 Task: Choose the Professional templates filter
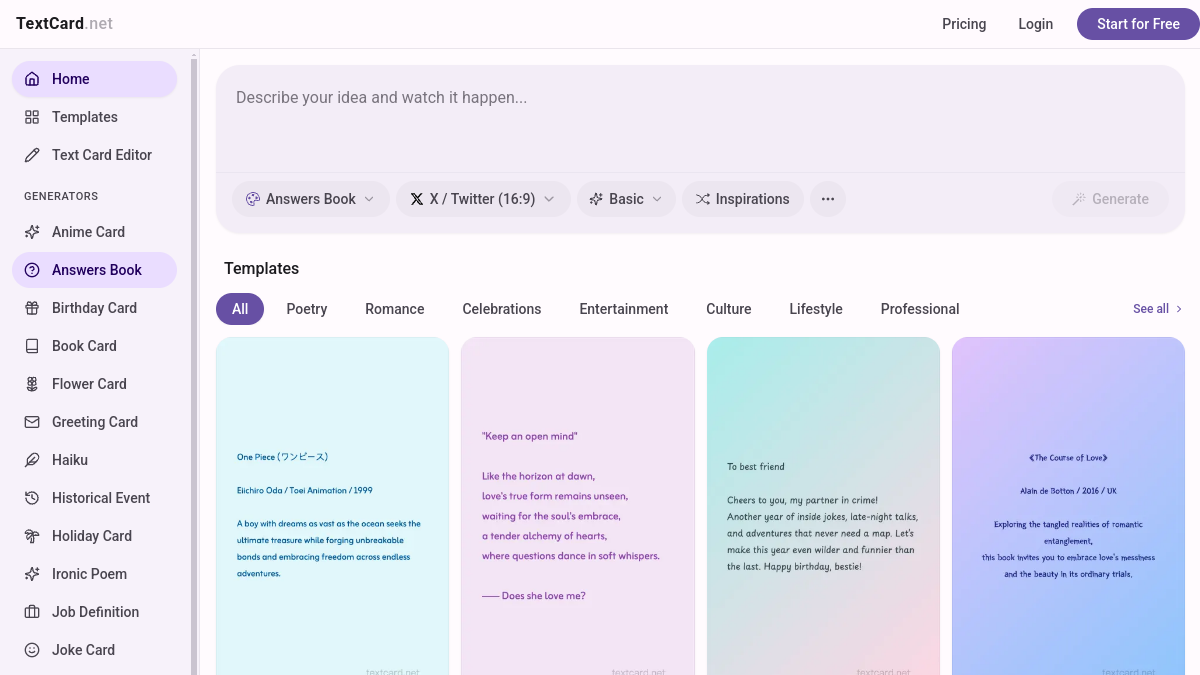pyautogui.click(x=920, y=309)
